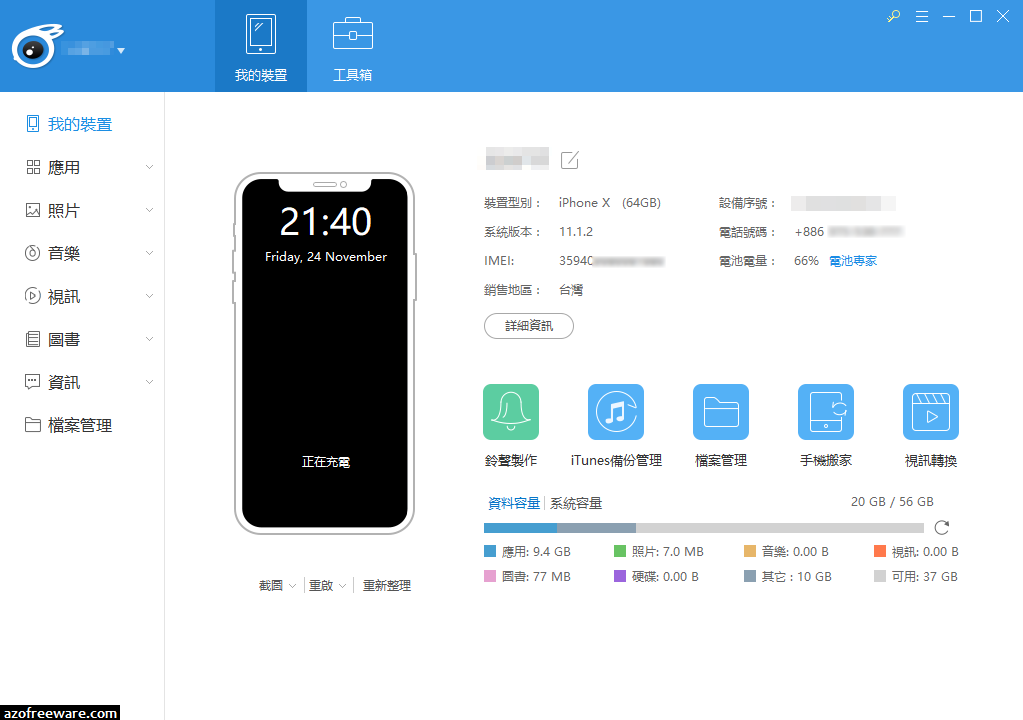Screen dimensions: 1023x720
Task: Open the 電池專家 battery link
Action: [x=853, y=261]
